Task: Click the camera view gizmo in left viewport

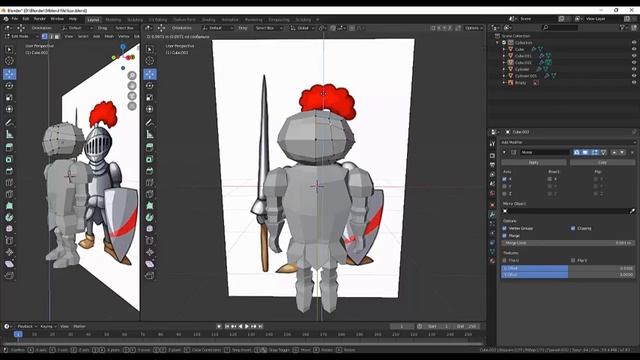Action: [132, 96]
